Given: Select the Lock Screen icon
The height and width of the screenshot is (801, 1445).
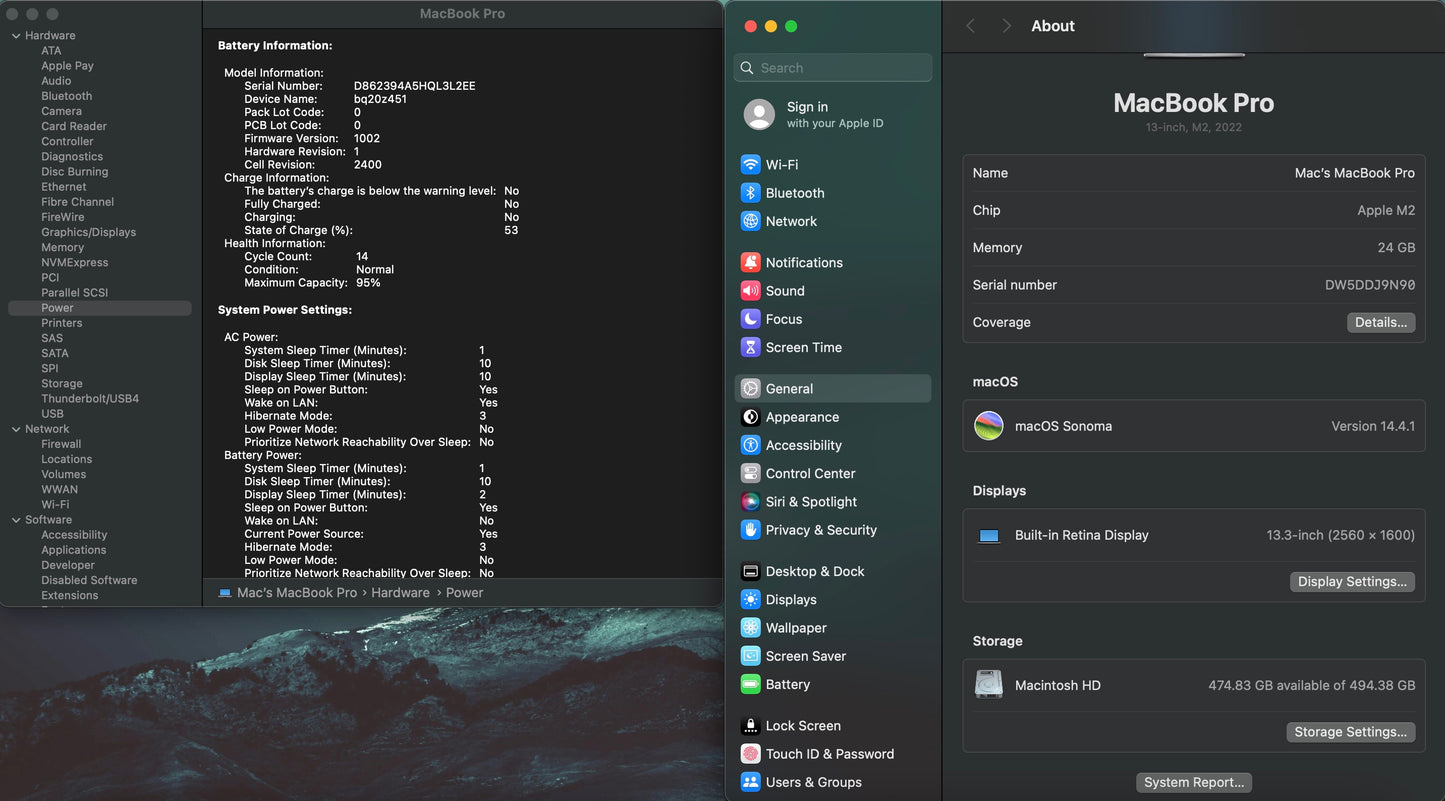Looking at the screenshot, I should (750, 726).
